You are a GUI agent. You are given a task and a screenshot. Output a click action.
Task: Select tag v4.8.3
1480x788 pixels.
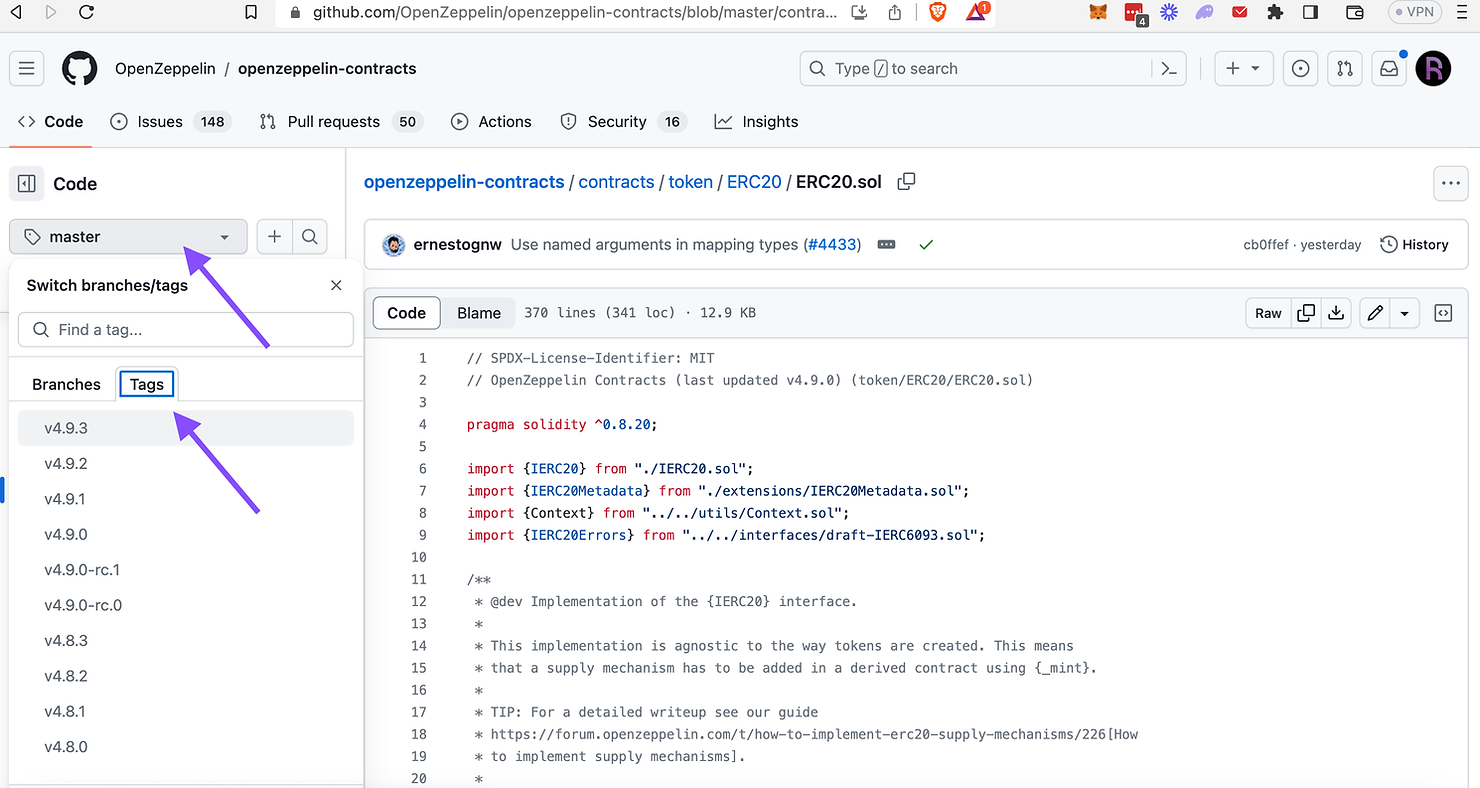coord(186,640)
